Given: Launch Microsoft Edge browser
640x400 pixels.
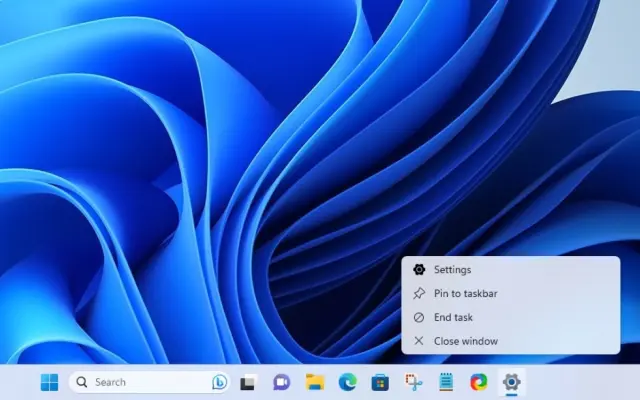Looking at the screenshot, I should click(347, 382).
